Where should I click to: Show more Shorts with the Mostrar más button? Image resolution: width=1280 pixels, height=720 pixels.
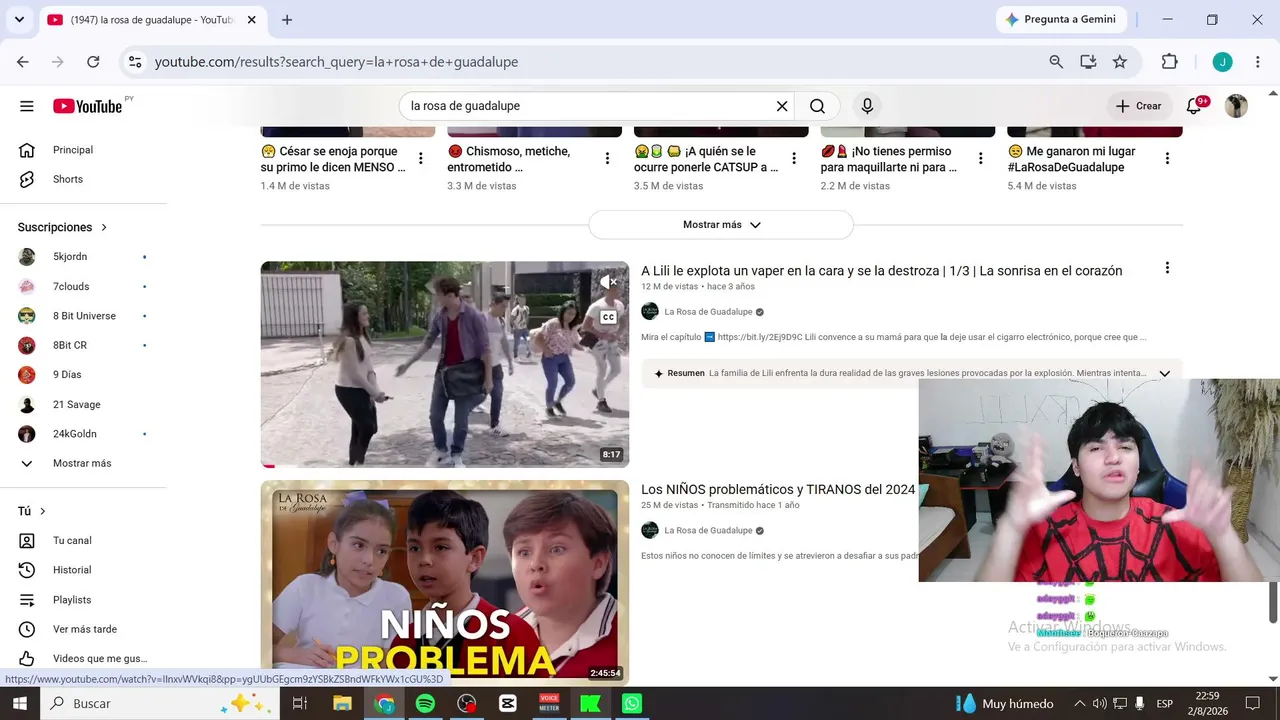pyautogui.click(x=721, y=225)
